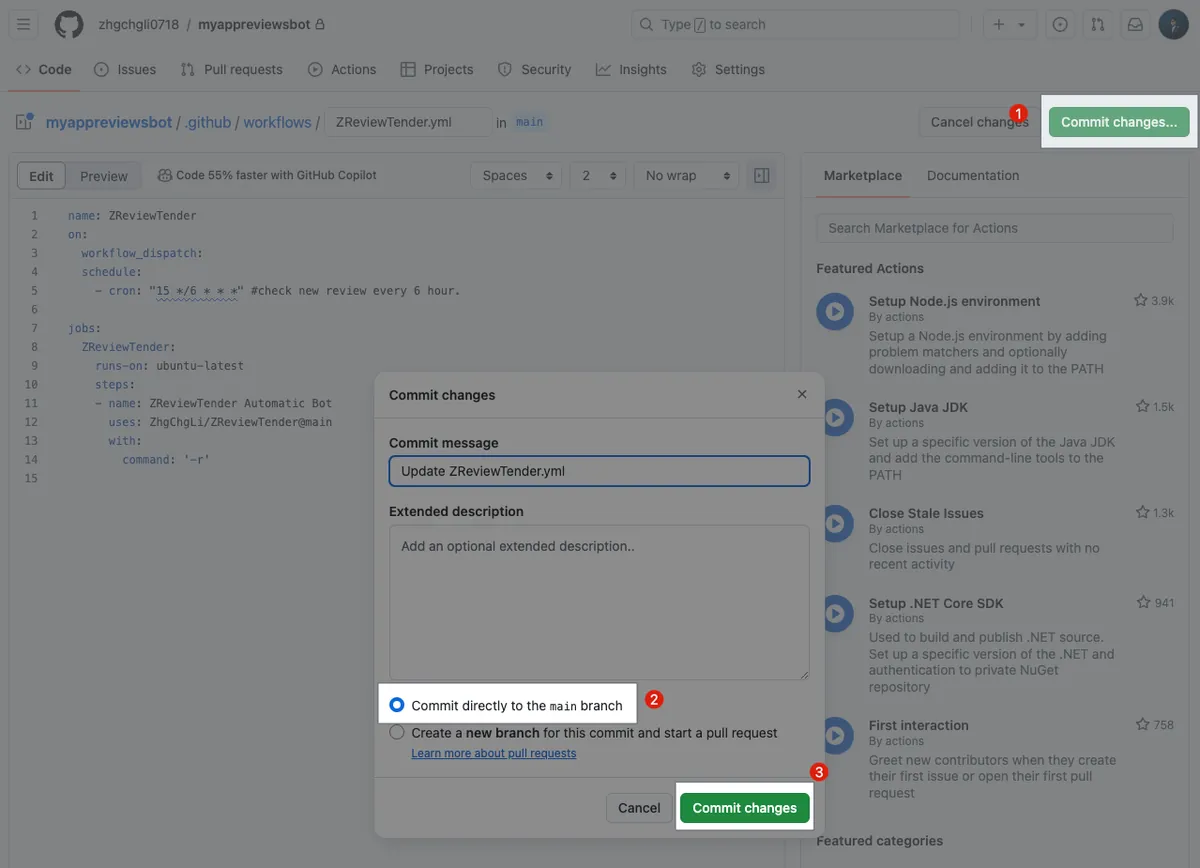Open the Spaces indent mode dropdown
1200x868 pixels.
click(516, 175)
